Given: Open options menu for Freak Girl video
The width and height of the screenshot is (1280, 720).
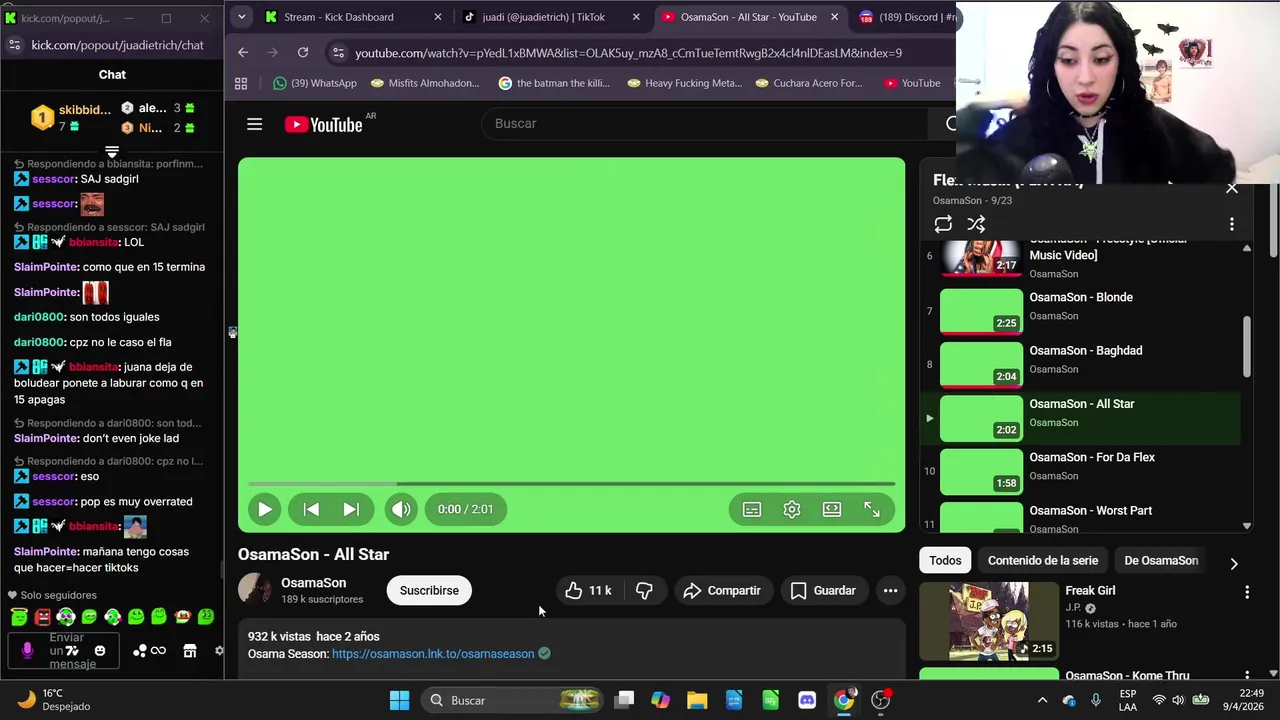Looking at the screenshot, I should 1247,592.
